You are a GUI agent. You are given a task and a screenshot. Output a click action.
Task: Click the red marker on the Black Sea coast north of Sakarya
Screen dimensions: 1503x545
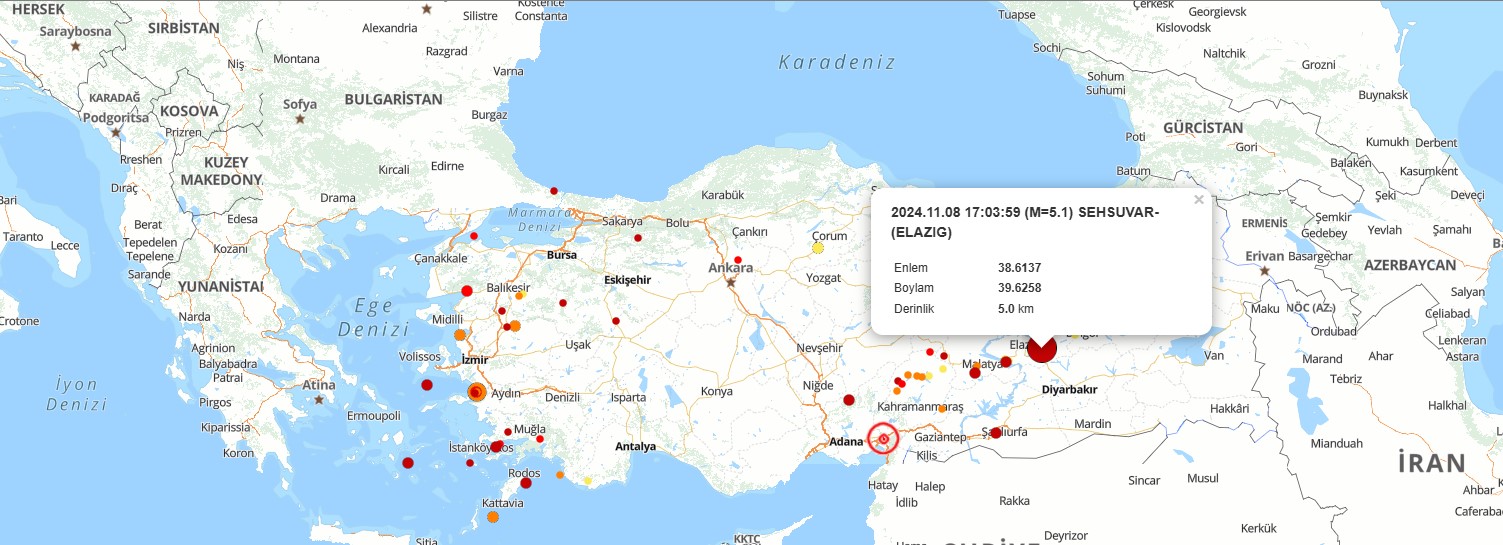tap(553, 191)
